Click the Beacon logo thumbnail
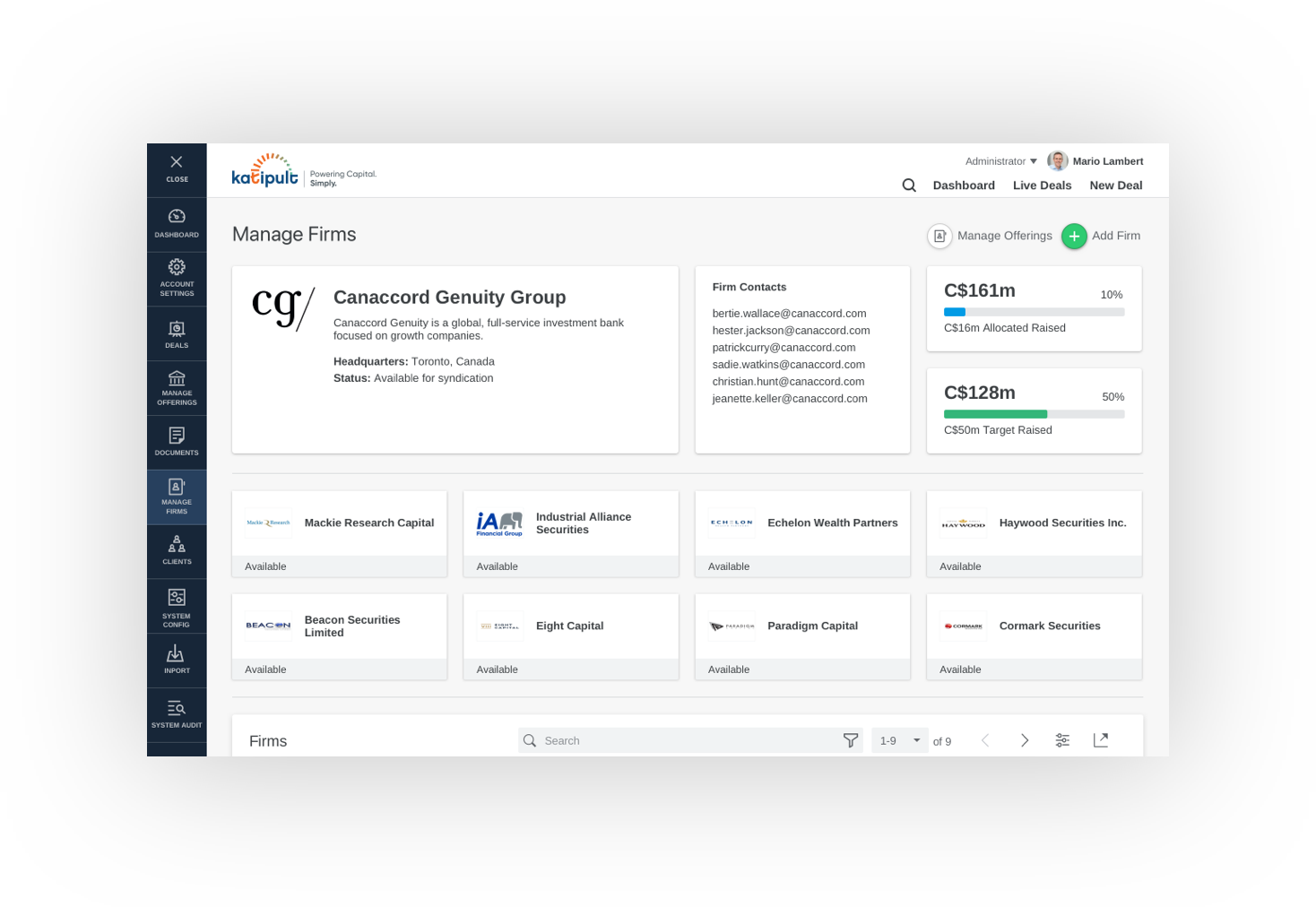The image size is (1316, 907). click(x=268, y=626)
